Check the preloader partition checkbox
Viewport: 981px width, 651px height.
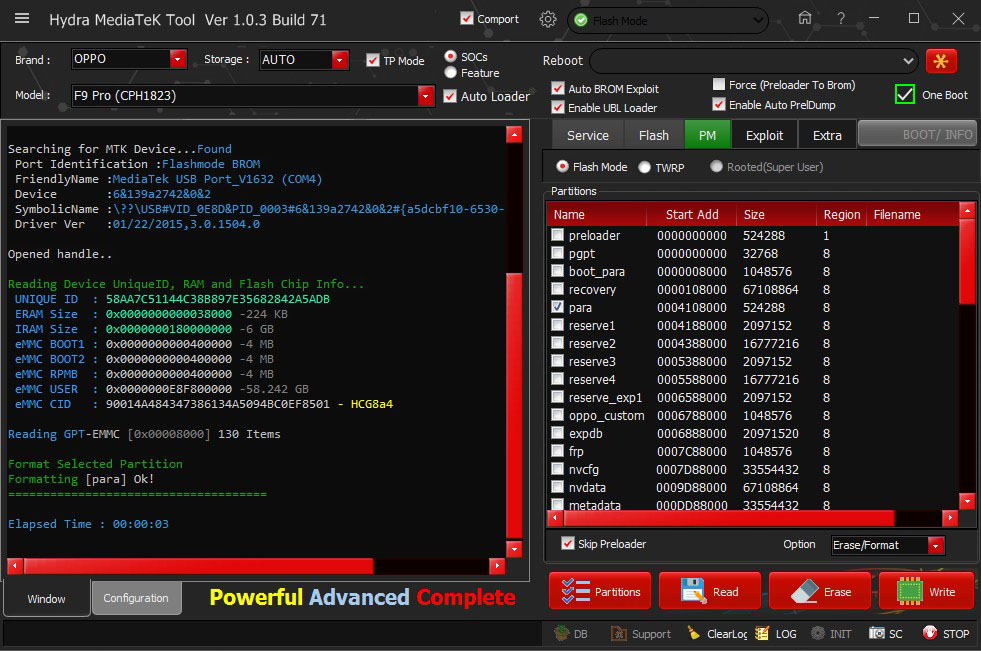coord(557,235)
